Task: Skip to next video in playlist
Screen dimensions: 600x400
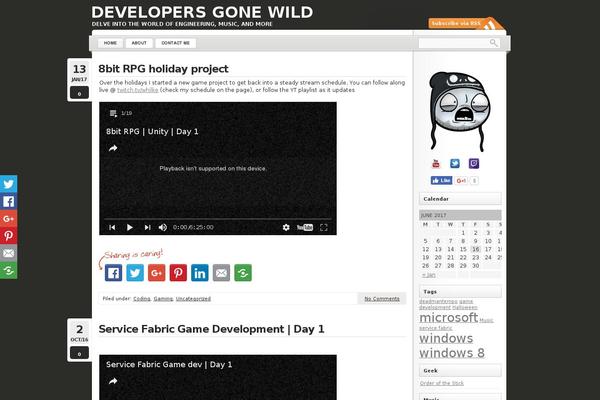Action: click(147, 227)
